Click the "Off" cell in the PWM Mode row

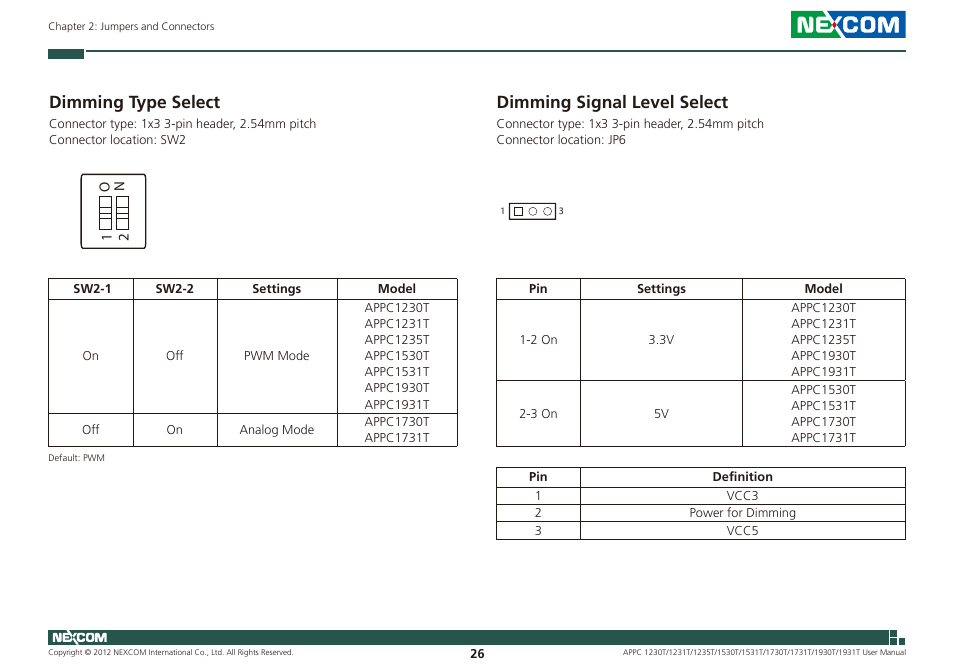[175, 356]
